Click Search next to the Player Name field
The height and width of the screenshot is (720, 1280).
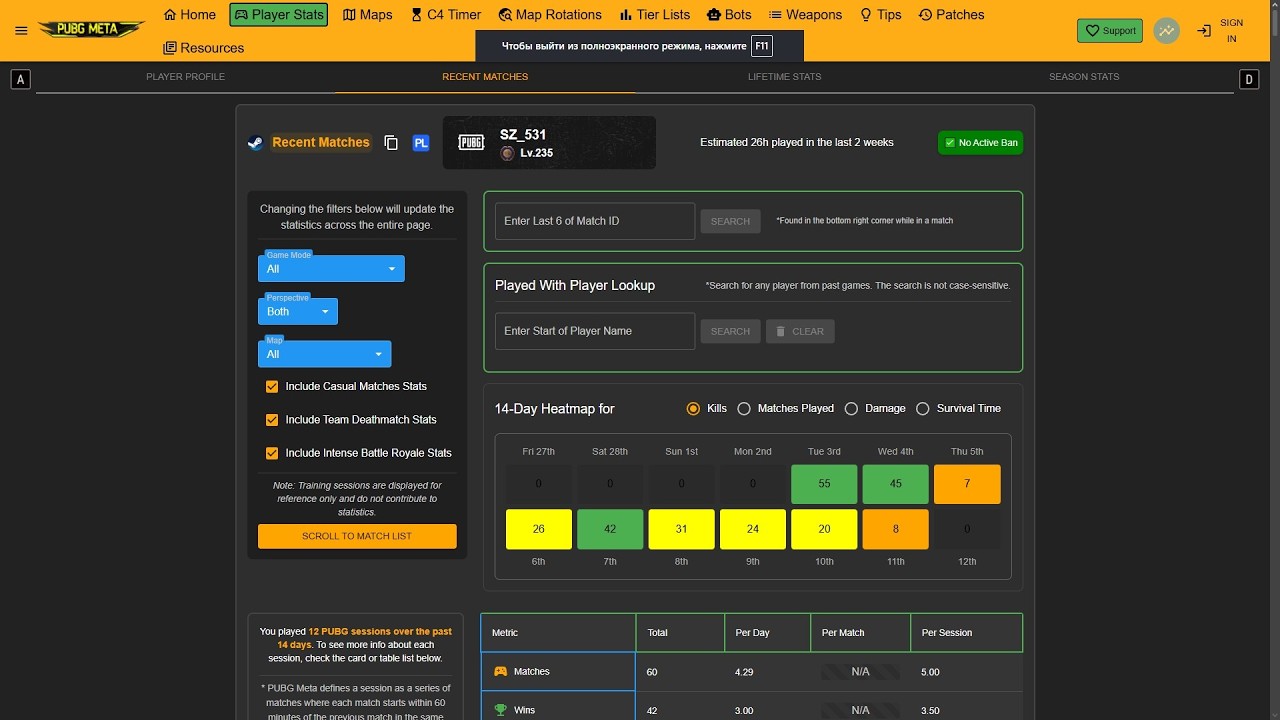click(x=730, y=331)
